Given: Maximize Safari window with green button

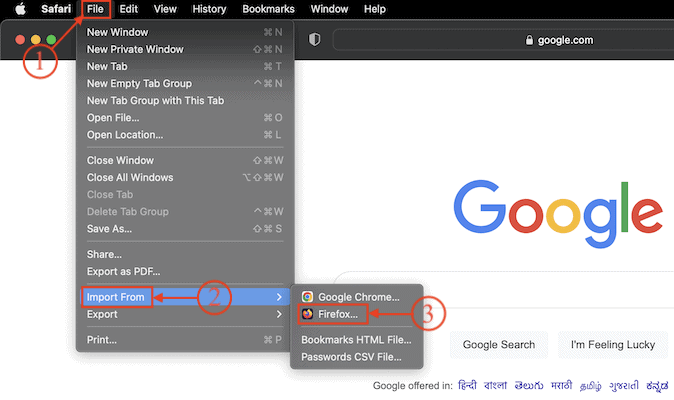Looking at the screenshot, I should click(51, 40).
